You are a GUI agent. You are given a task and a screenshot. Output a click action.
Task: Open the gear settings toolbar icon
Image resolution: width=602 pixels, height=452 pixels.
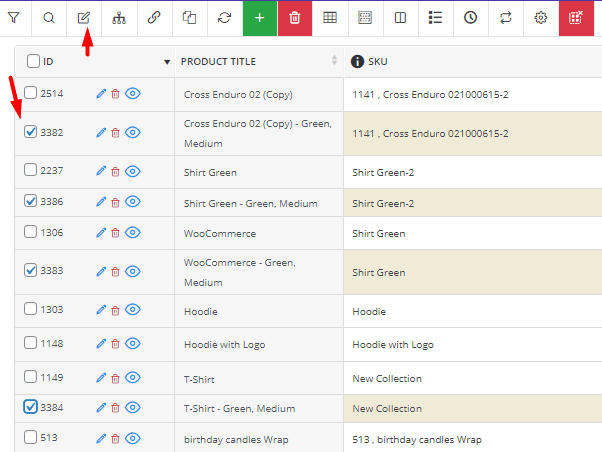[x=541, y=18]
